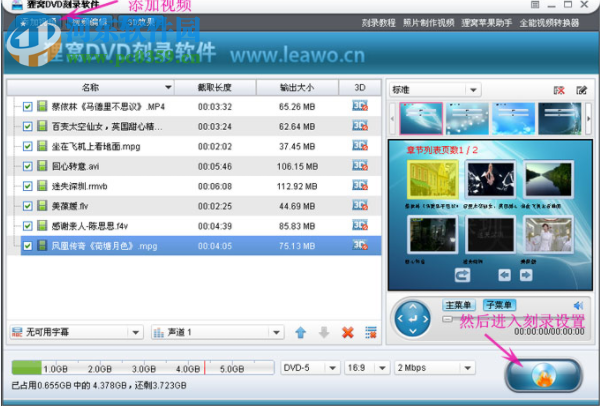The image size is (600, 406).
Task: Open 照片制作视频 link
Action: coord(429,23)
